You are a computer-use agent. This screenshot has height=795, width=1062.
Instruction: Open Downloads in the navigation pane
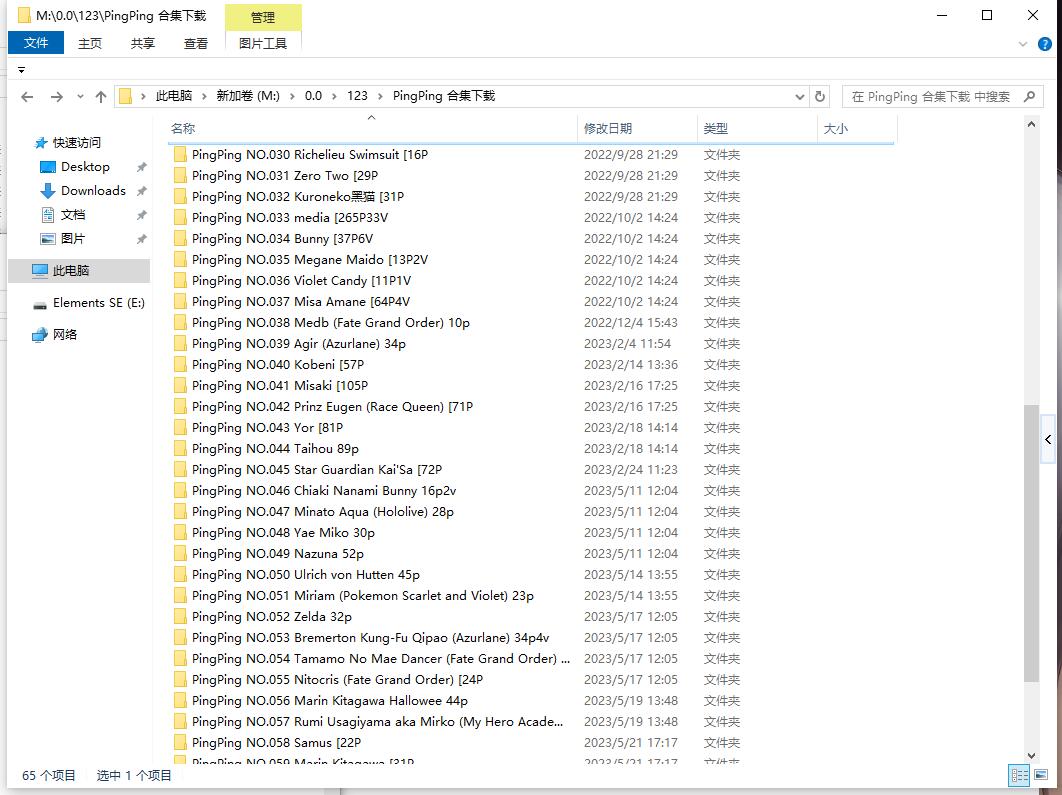[x=93, y=191]
